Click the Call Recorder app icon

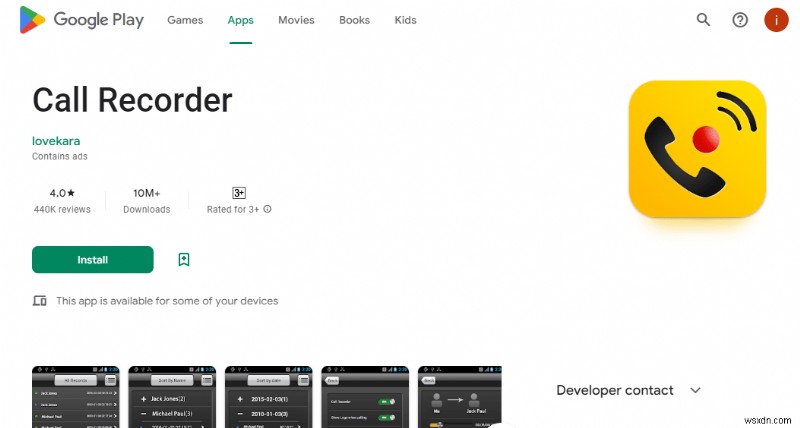click(x=697, y=149)
